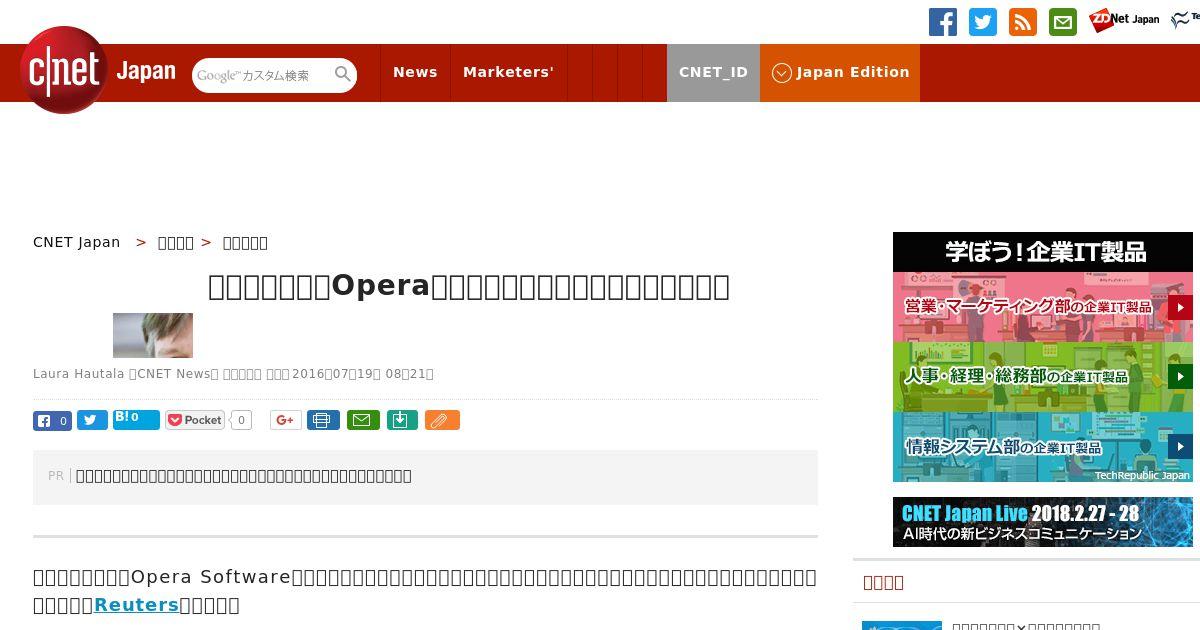This screenshot has height=630, width=1200.
Task: Click the 学ぼう!企業IT製品 banner header
Action: coord(1043,252)
